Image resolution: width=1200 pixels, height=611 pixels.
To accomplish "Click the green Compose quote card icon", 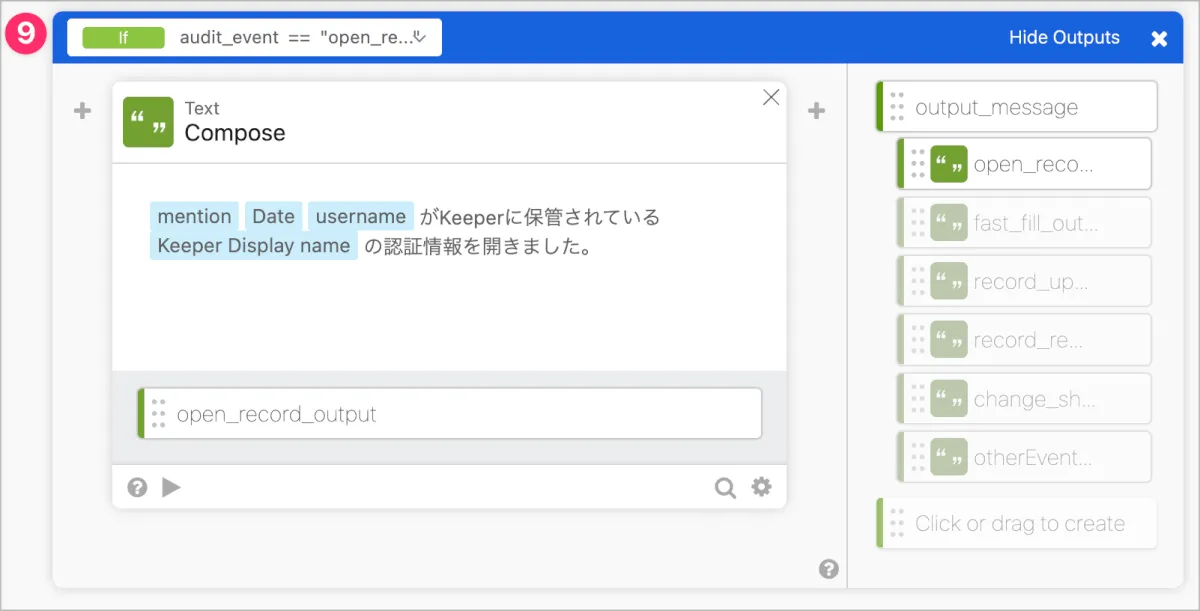I will pyautogui.click(x=148, y=122).
